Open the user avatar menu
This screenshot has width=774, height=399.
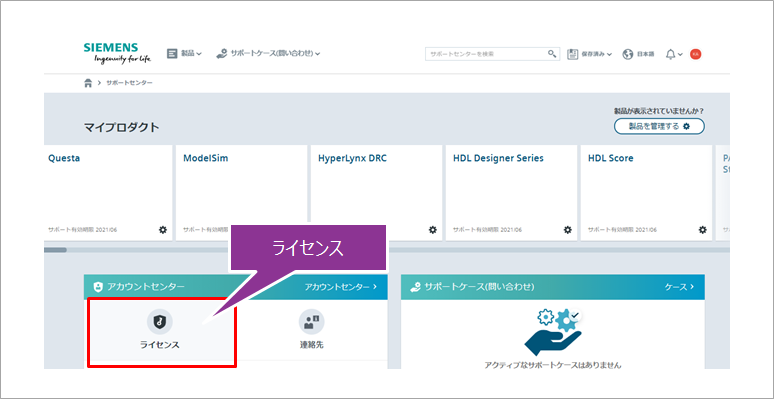click(696, 54)
